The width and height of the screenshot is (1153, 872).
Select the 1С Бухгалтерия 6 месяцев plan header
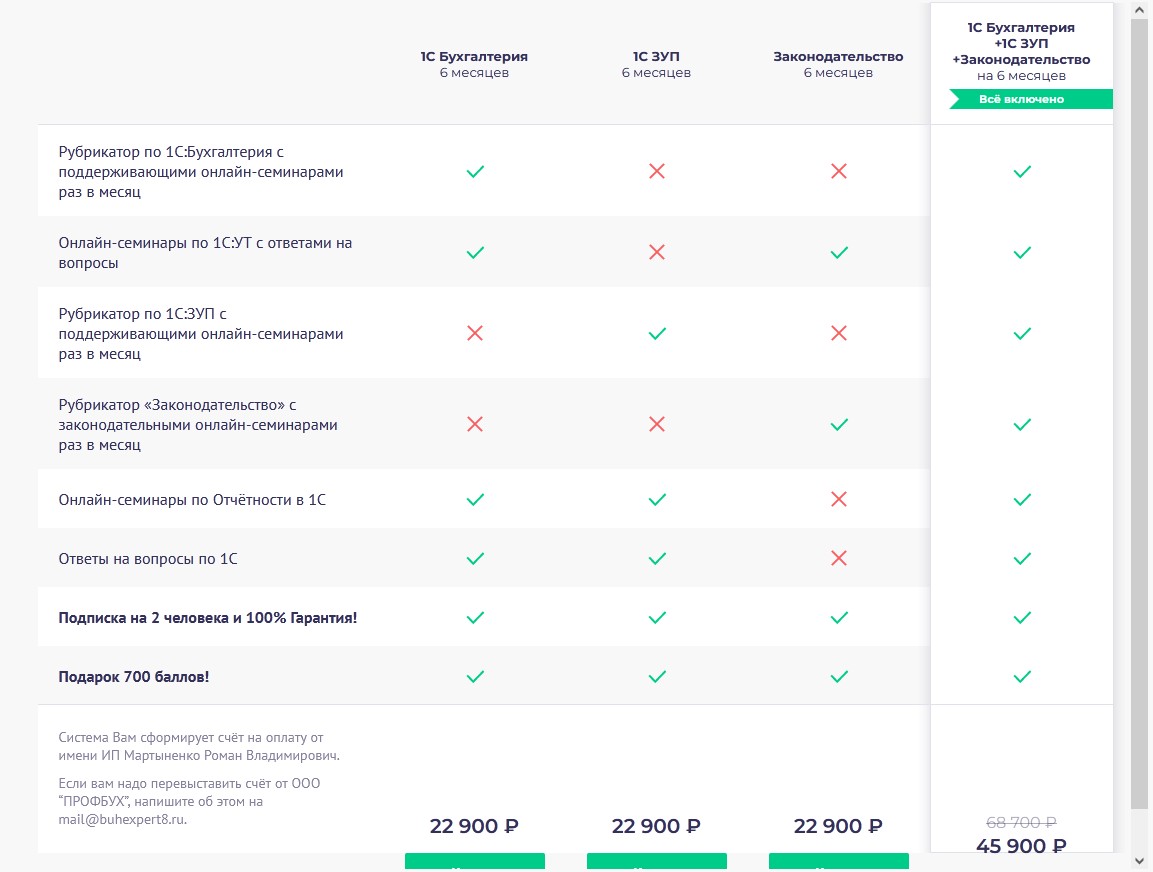coord(474,64)
